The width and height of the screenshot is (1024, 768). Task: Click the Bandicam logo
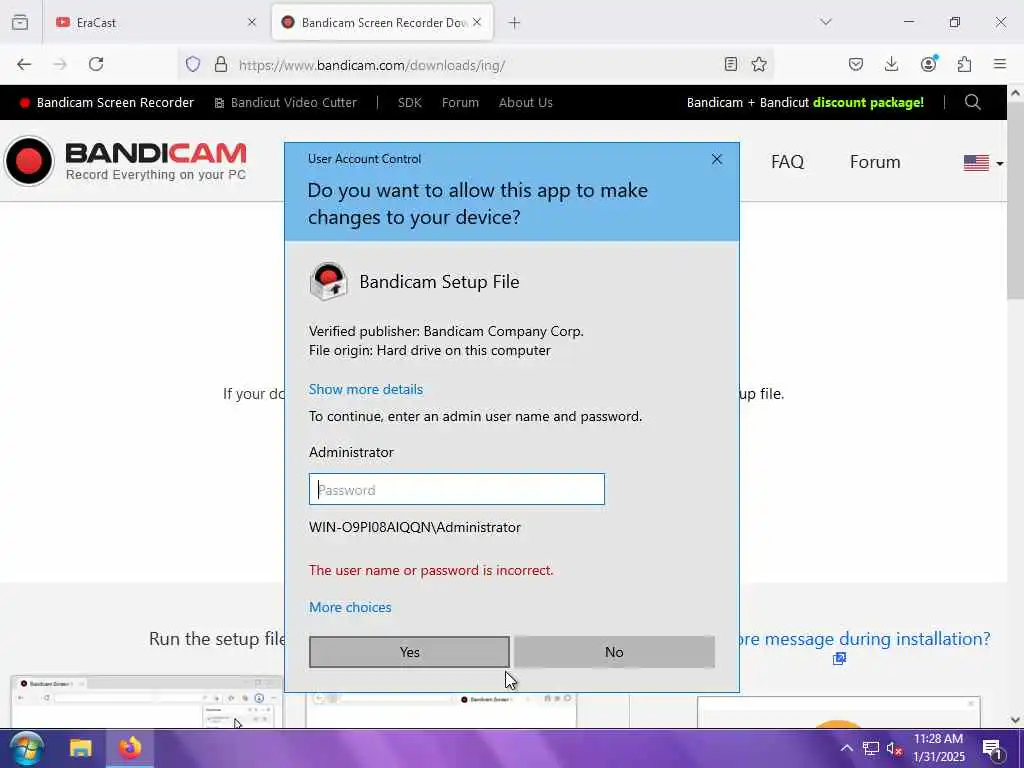pos(125,161)
